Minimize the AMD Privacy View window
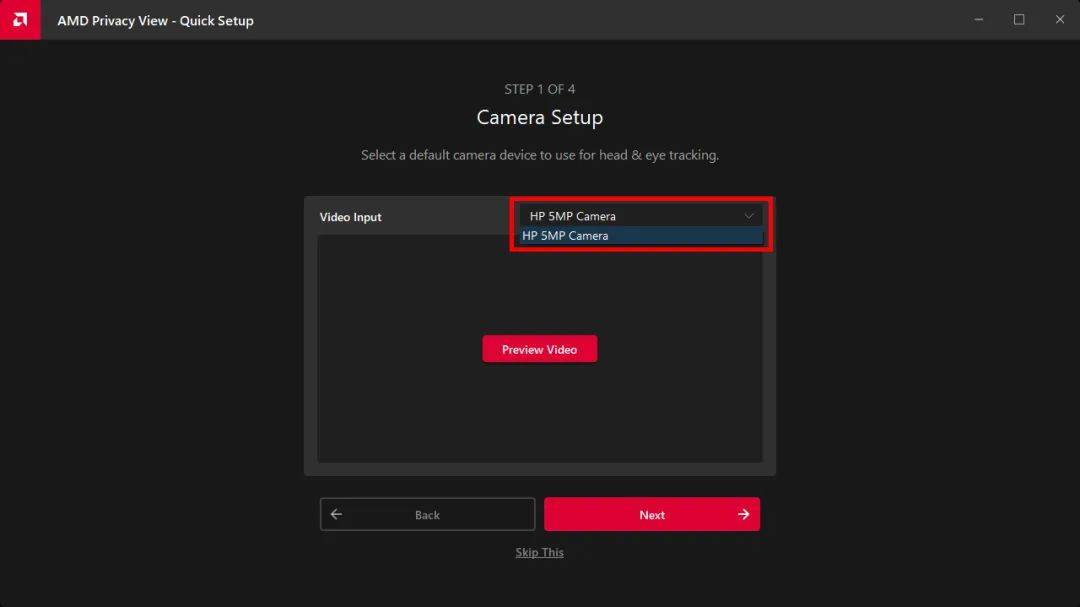This screenshot has height=607, width=1080. coord(977,19)
